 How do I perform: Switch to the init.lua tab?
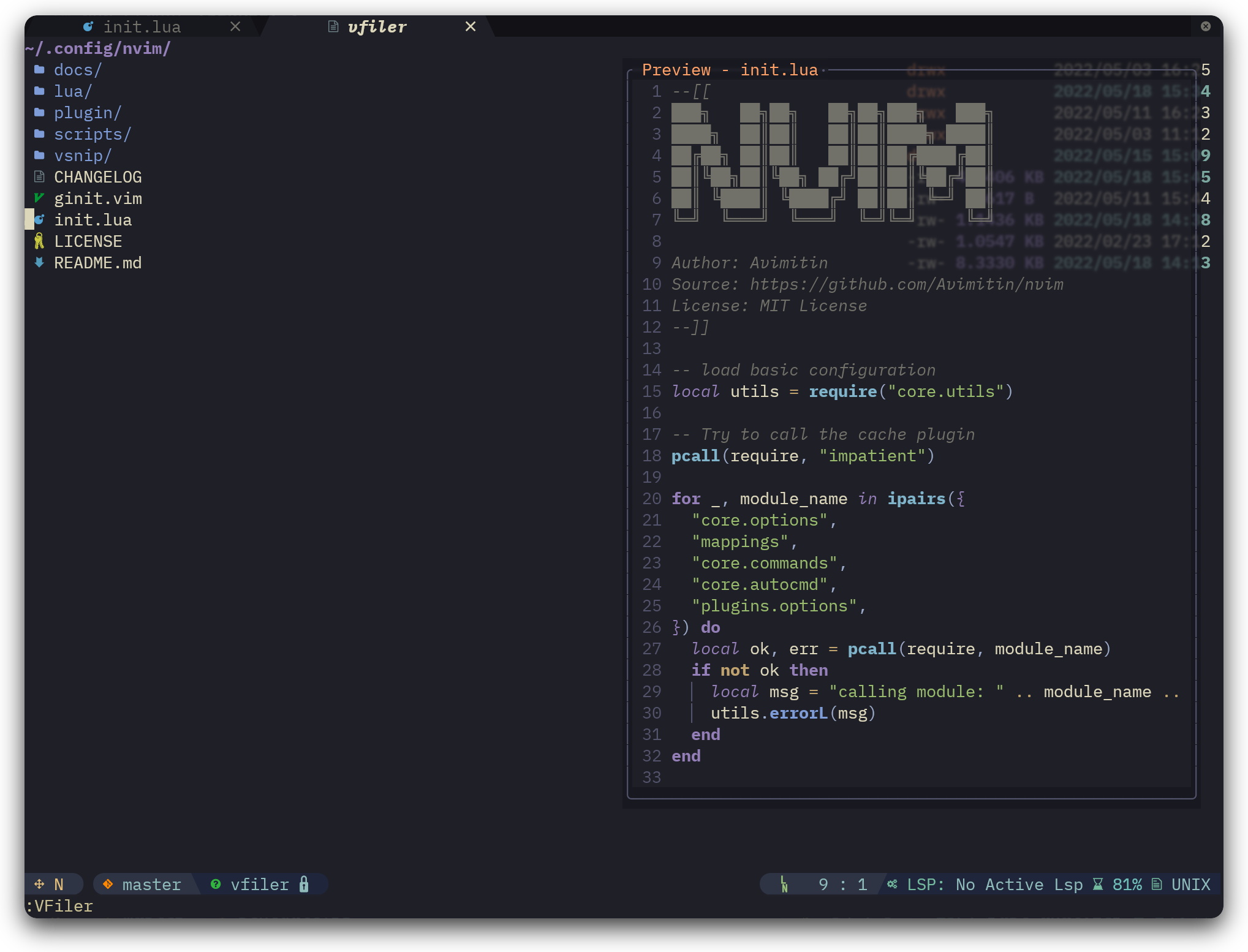(x=142, y=27)
